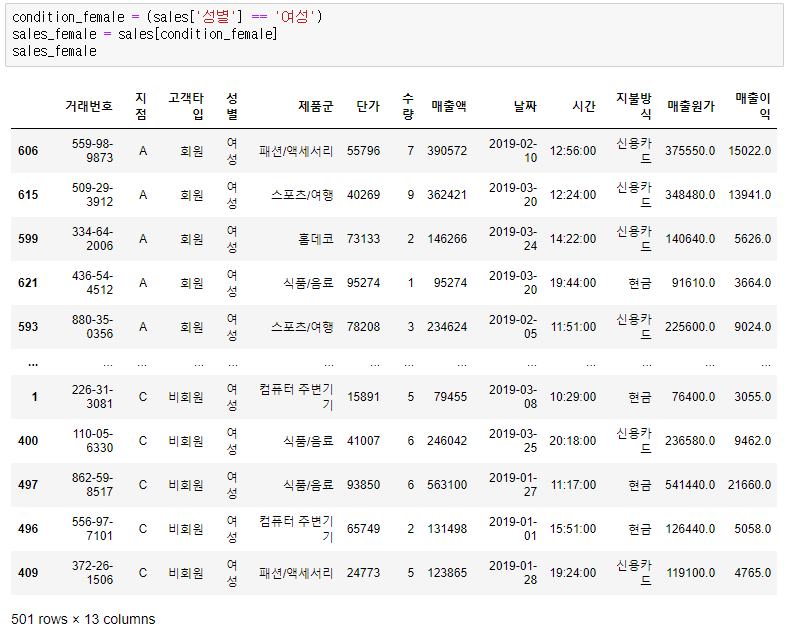Click the 홈데코 product cell
The height and width of the screenshot is (630, 787).
click(x=316, y=238)
